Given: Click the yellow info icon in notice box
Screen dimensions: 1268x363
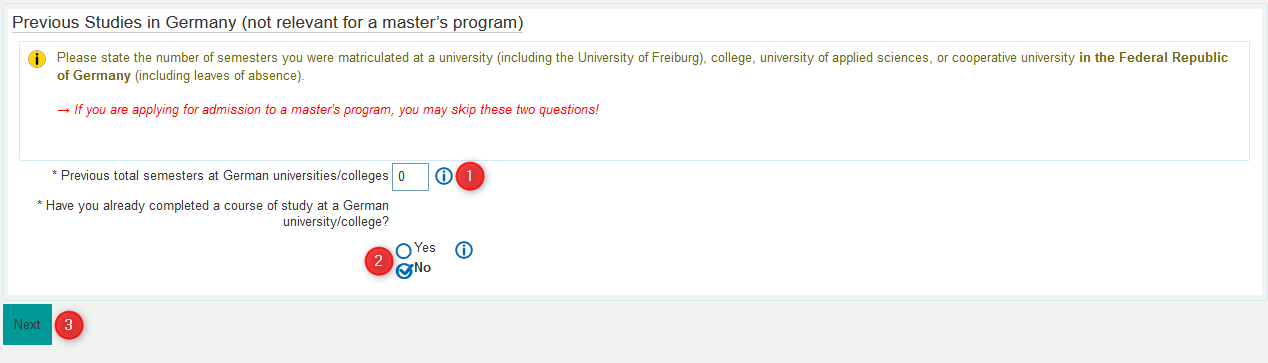Looking at the screenshot, I should pyautogui.click(x=37, y=59).
